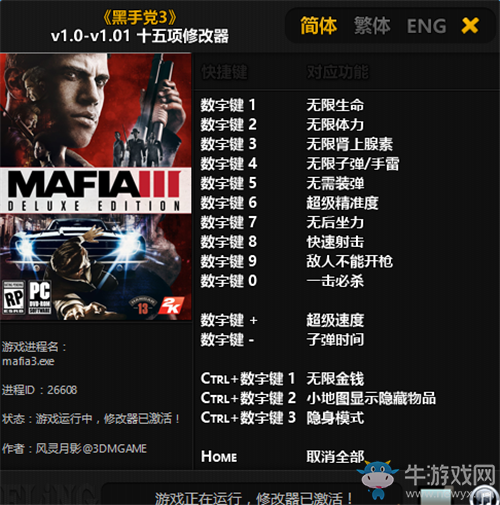Select the 无需装弹 function
The height and width of the screenshot is (505, 500).
pos(335,183)
